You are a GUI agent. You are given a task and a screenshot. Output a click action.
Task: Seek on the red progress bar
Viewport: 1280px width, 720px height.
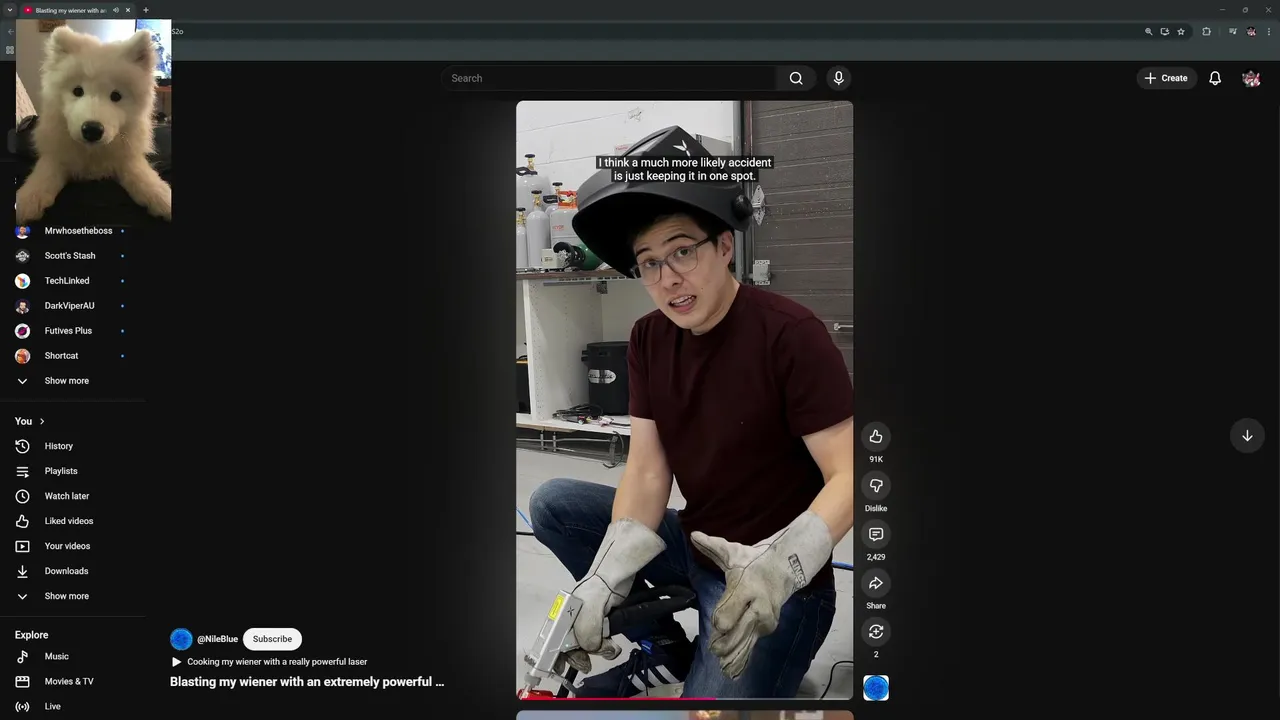pos(684,697)
